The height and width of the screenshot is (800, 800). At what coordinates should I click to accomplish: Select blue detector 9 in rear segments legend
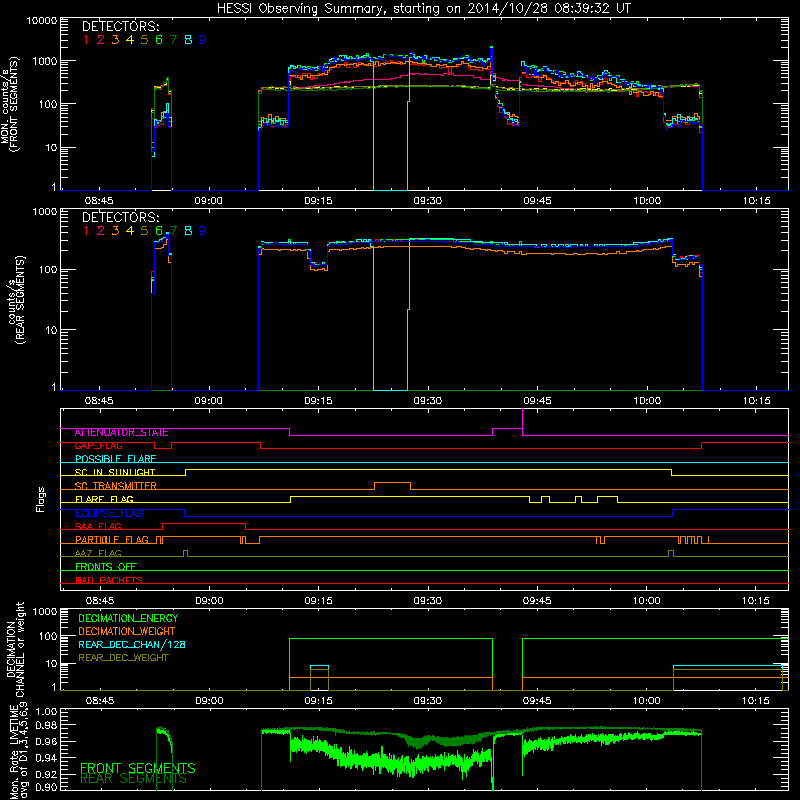coord(203,231)
